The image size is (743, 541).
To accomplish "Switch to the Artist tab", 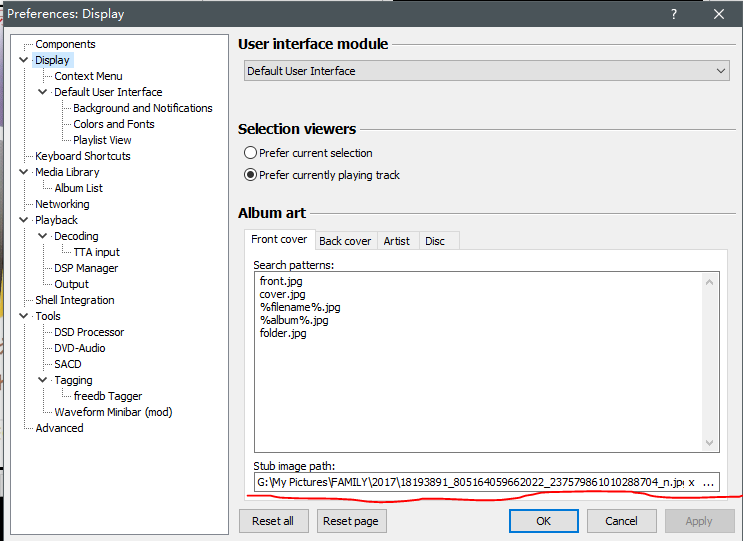I will click(396, 241).
